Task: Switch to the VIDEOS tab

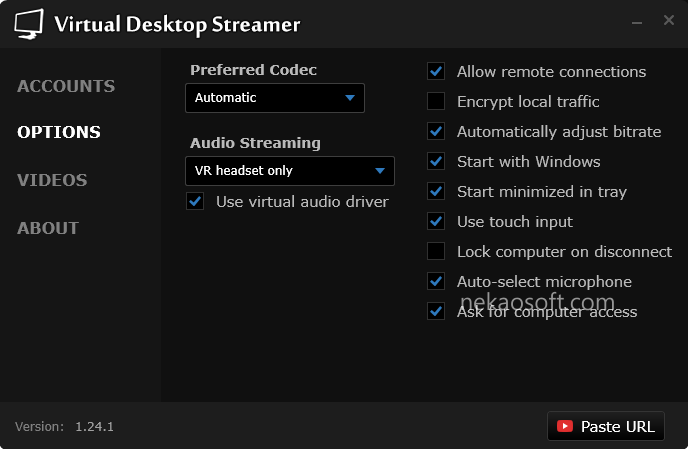Action: [x=52, y=180]
